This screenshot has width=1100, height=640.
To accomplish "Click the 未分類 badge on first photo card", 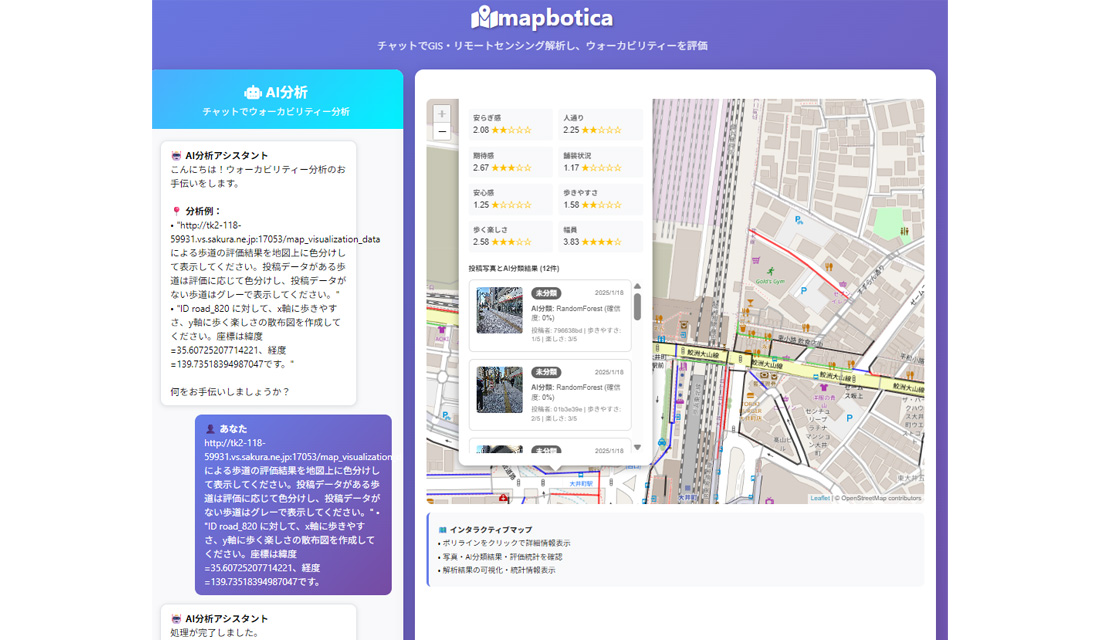I will pos(545,293).
